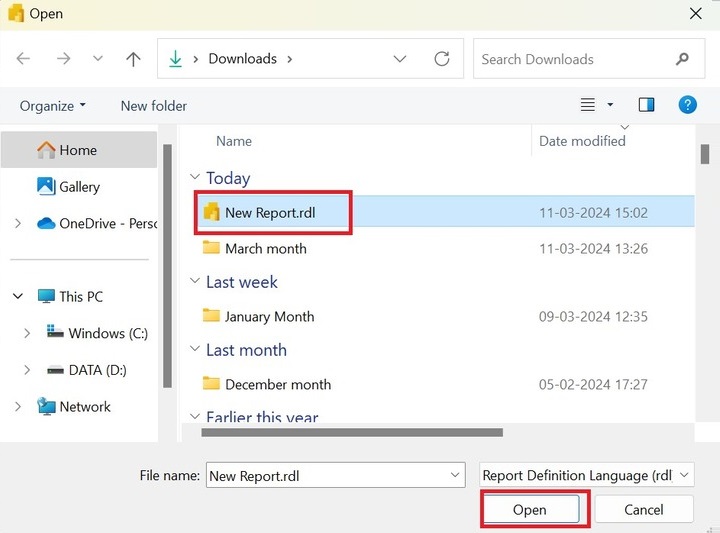
Task: Expand the Windows (C:) drive node
Action: click(x=27, y=334)
